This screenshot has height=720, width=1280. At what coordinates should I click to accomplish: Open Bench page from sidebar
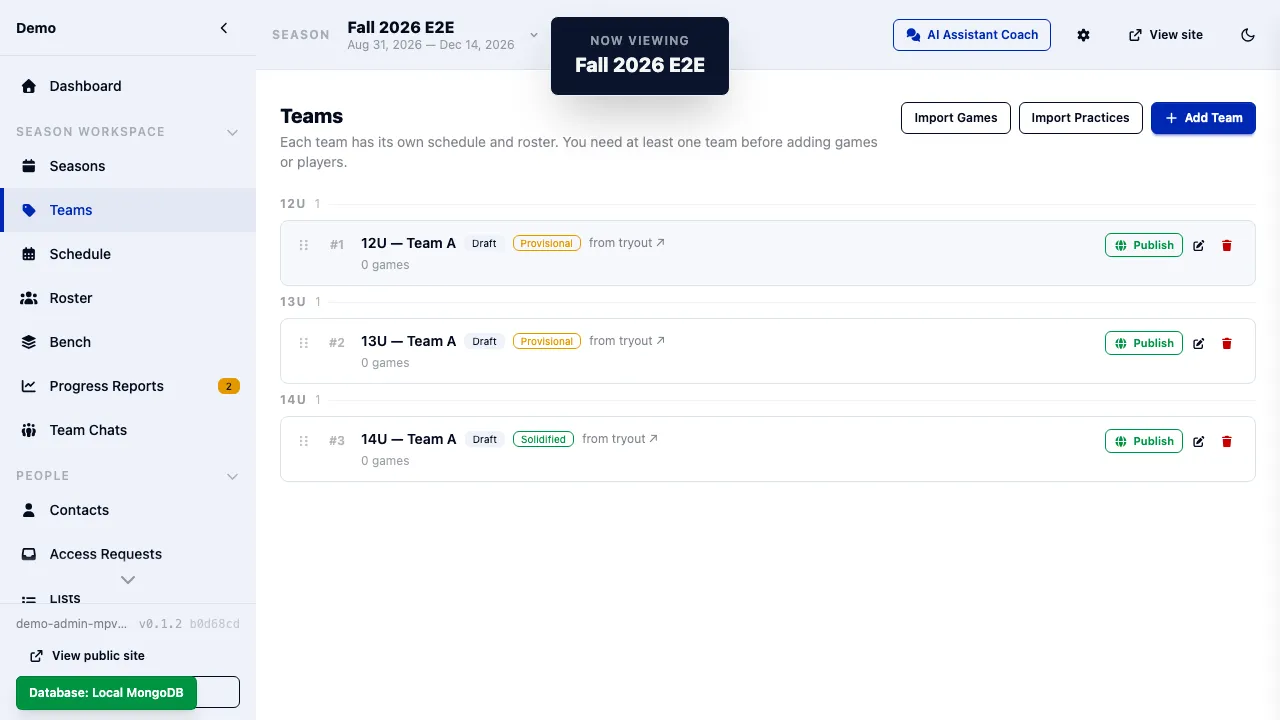128,342
